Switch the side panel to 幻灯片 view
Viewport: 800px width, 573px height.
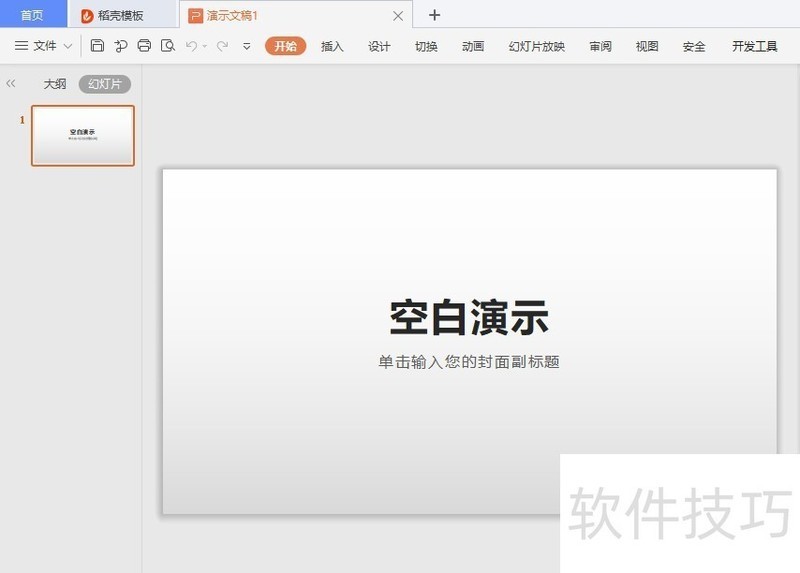(x=105, y=84)
